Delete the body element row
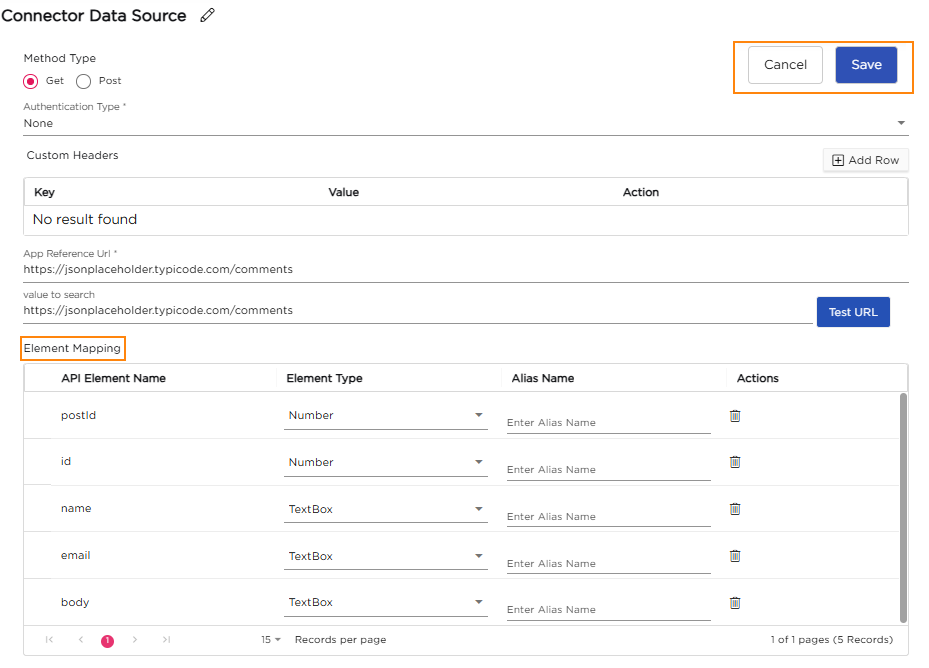 [x=735, y=603]
